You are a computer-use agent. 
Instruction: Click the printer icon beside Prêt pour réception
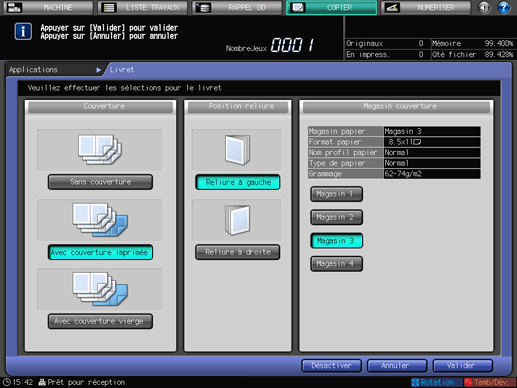tap(42, 382)
